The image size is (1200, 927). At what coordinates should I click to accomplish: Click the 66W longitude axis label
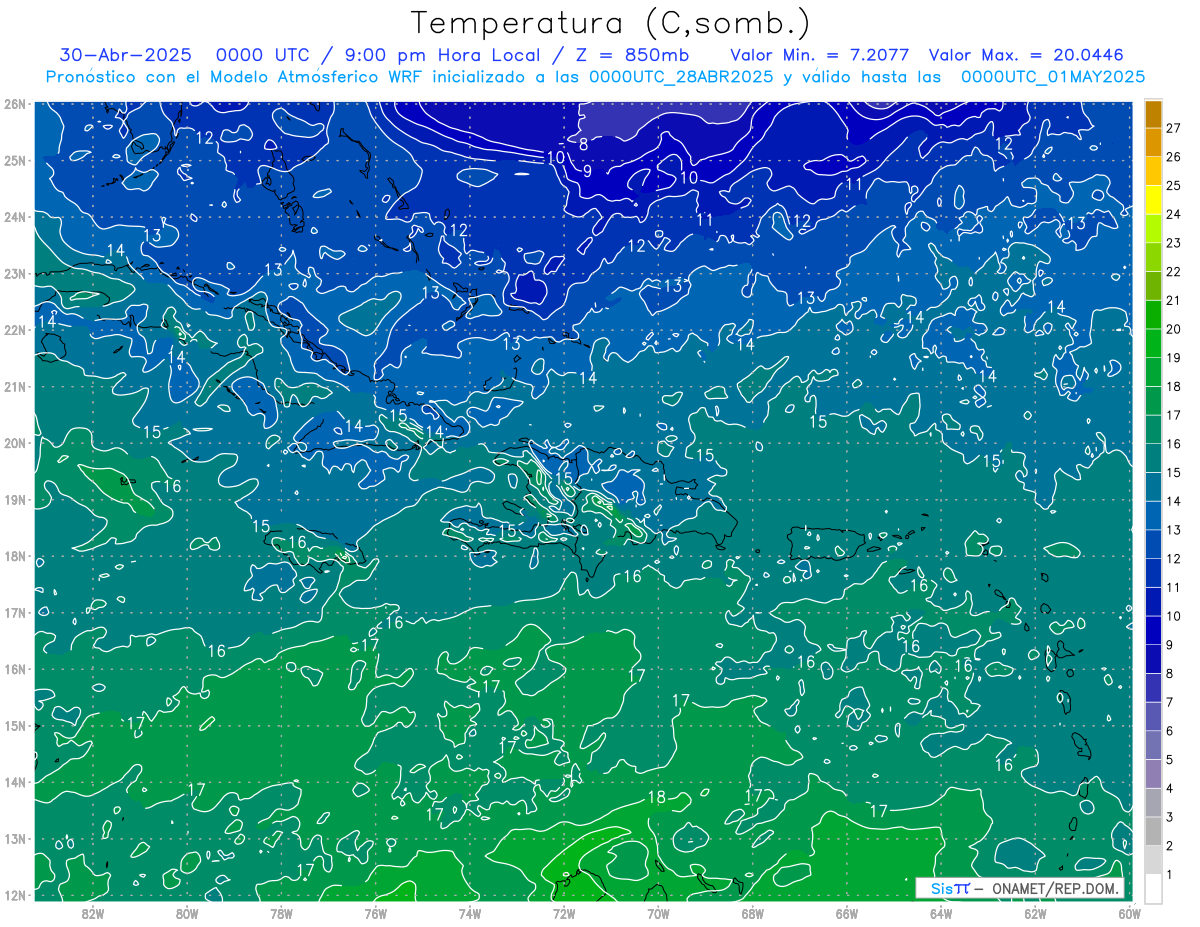pos(846,913)
